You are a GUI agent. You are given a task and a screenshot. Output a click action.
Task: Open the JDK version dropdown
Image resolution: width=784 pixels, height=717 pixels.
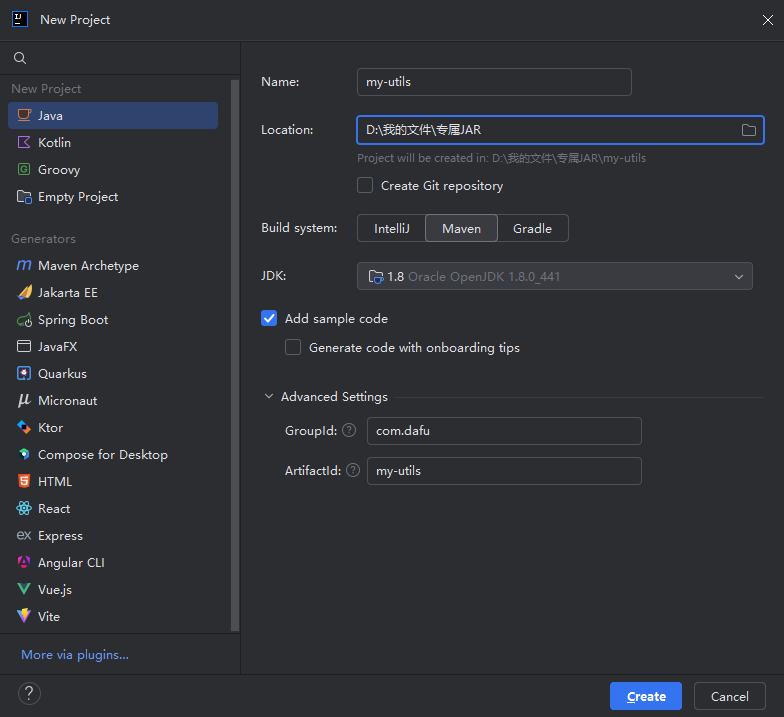tap(554, 276)
